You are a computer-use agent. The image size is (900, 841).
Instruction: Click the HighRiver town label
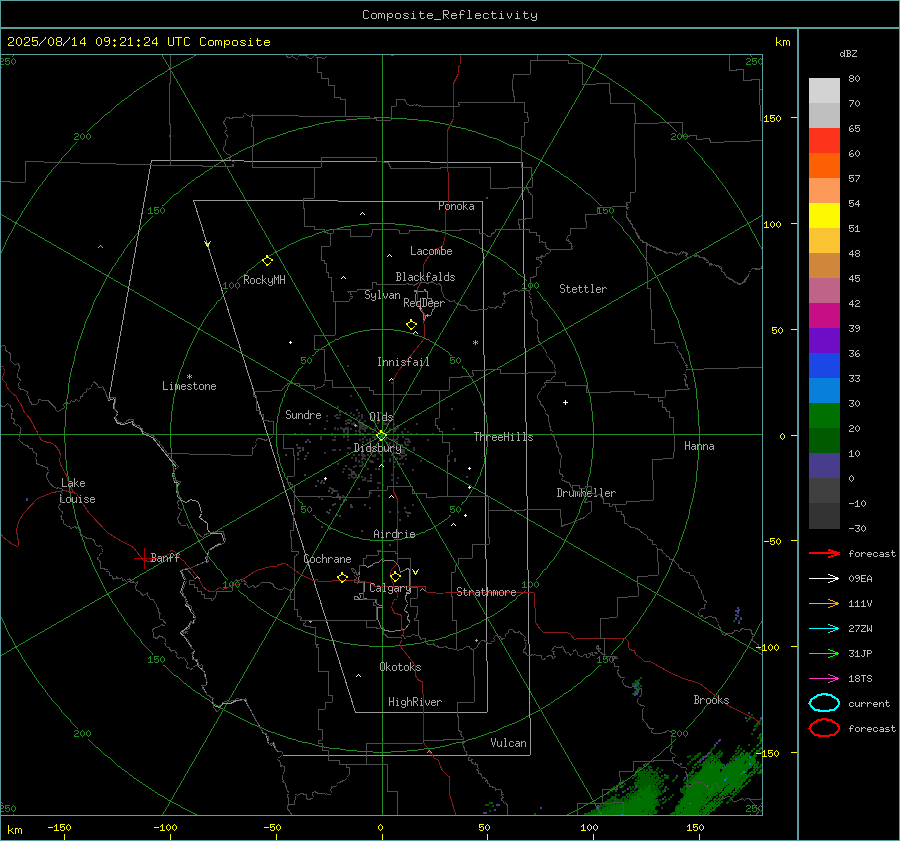click(414, 702)
